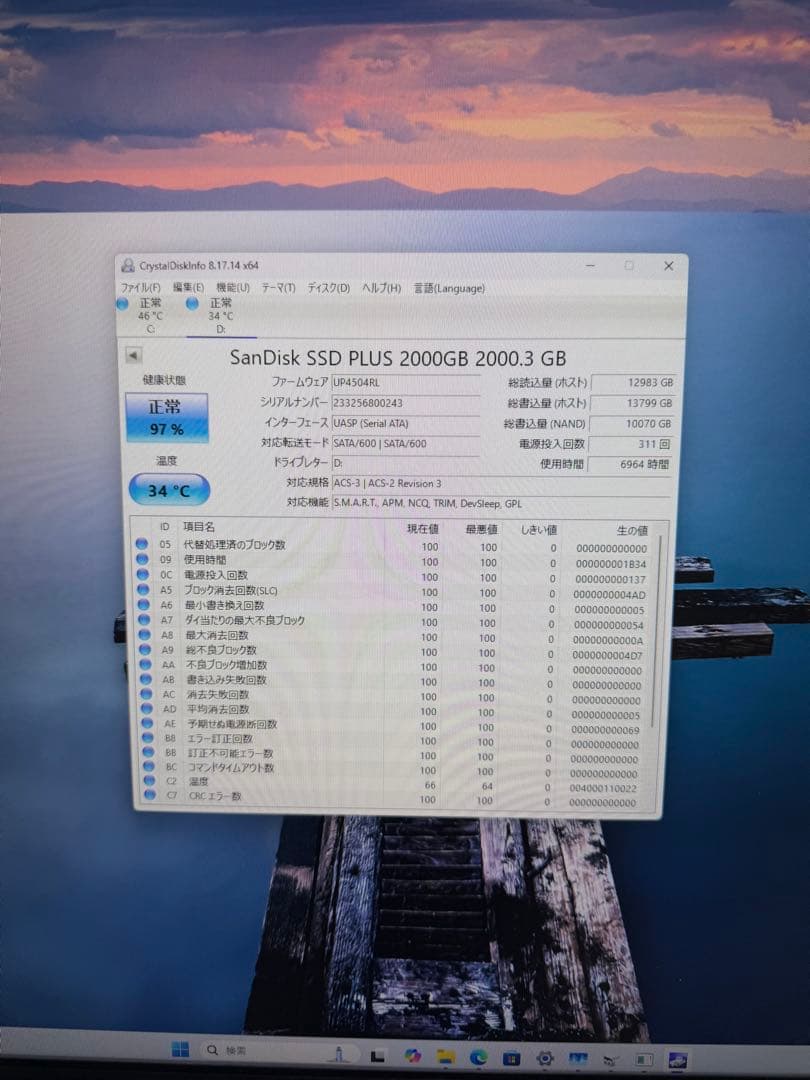The image size is (810, 1080).
Task: Click the SMART attribute list vertical scrollbar
Action: [x=656, y=630]
